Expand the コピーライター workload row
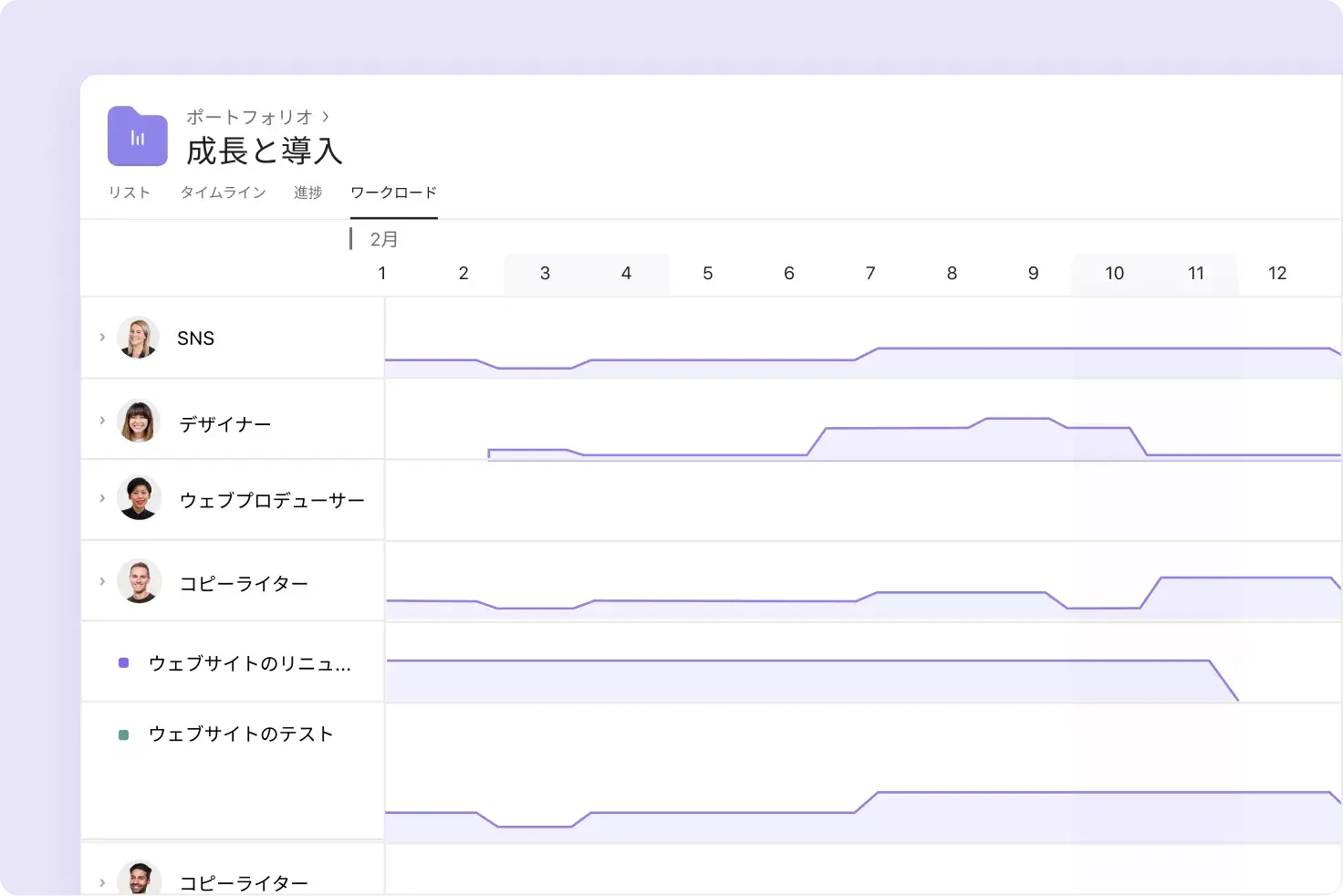Image resolution: width=1343 pixels, height=896 pixels. pyautogui.click(x=101, y=581)
